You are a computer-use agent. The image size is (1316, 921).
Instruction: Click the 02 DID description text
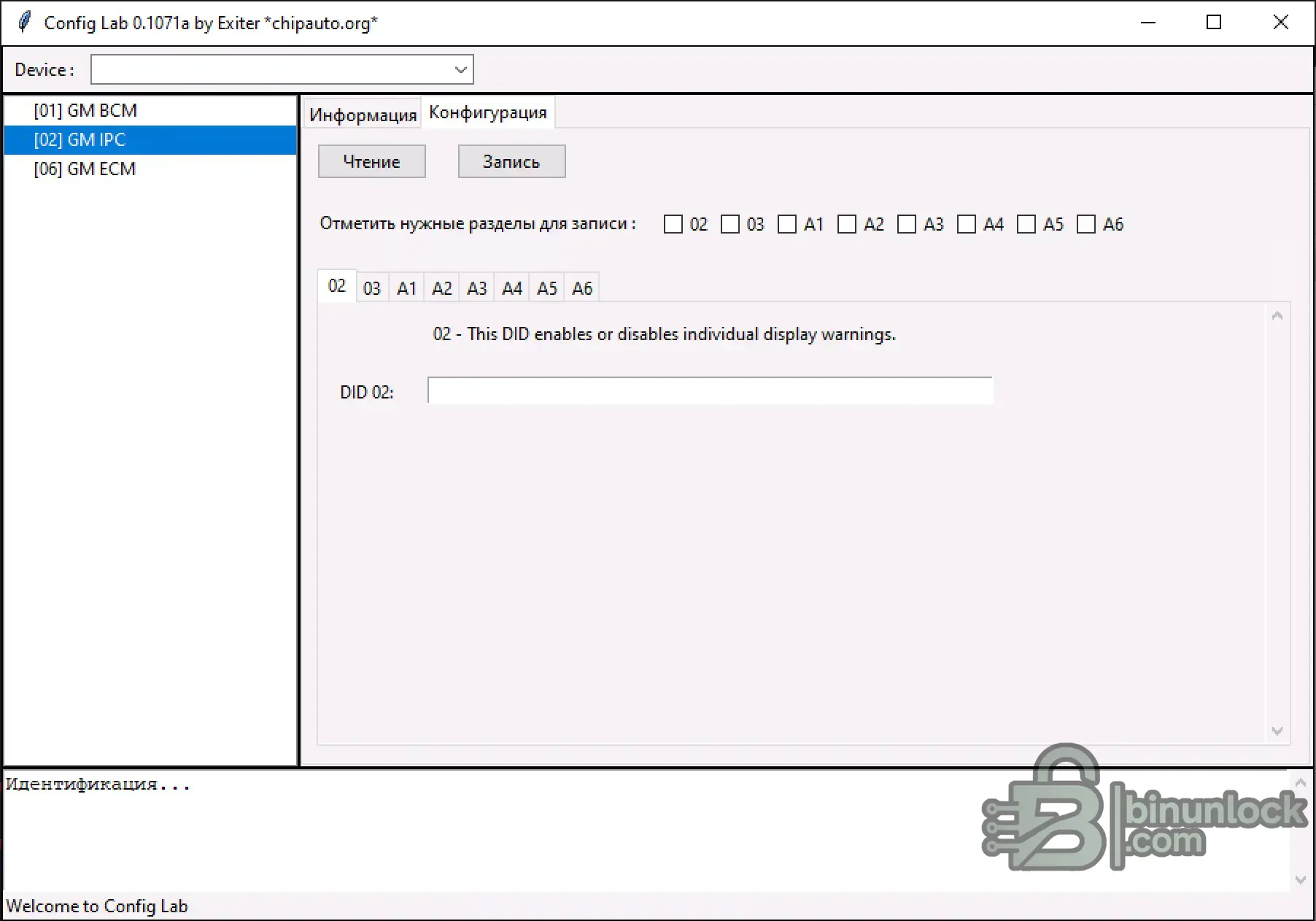665,334
